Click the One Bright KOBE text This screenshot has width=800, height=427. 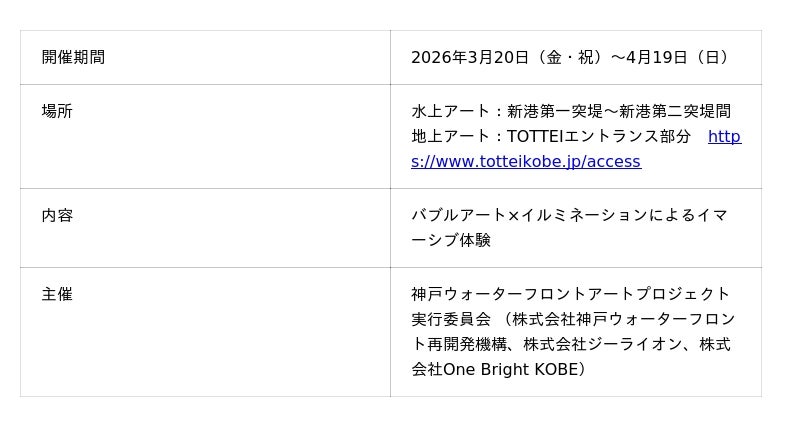(x=509, y=369)
